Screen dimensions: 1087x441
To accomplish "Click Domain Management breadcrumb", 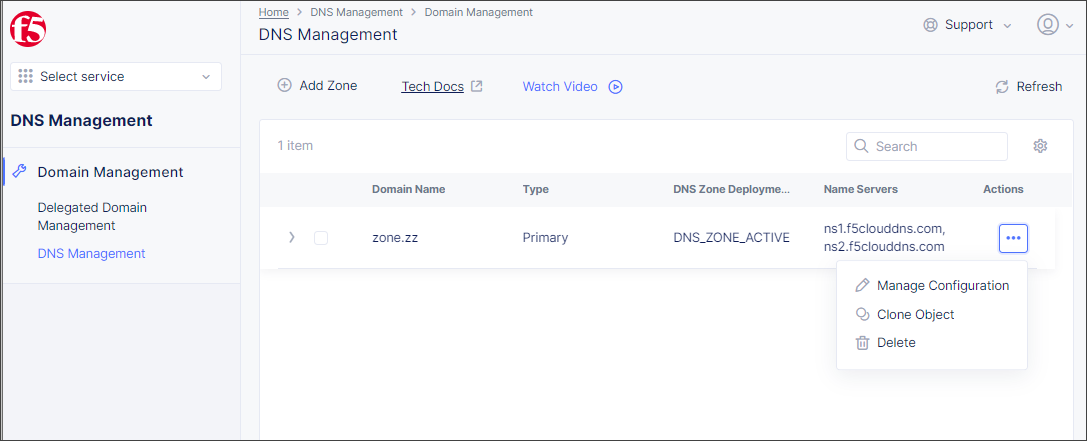I will (478, 12).
